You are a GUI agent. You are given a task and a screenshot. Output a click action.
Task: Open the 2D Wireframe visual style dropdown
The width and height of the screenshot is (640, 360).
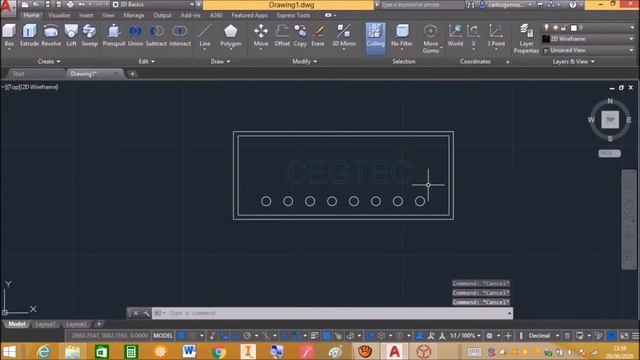coord(588,39)
